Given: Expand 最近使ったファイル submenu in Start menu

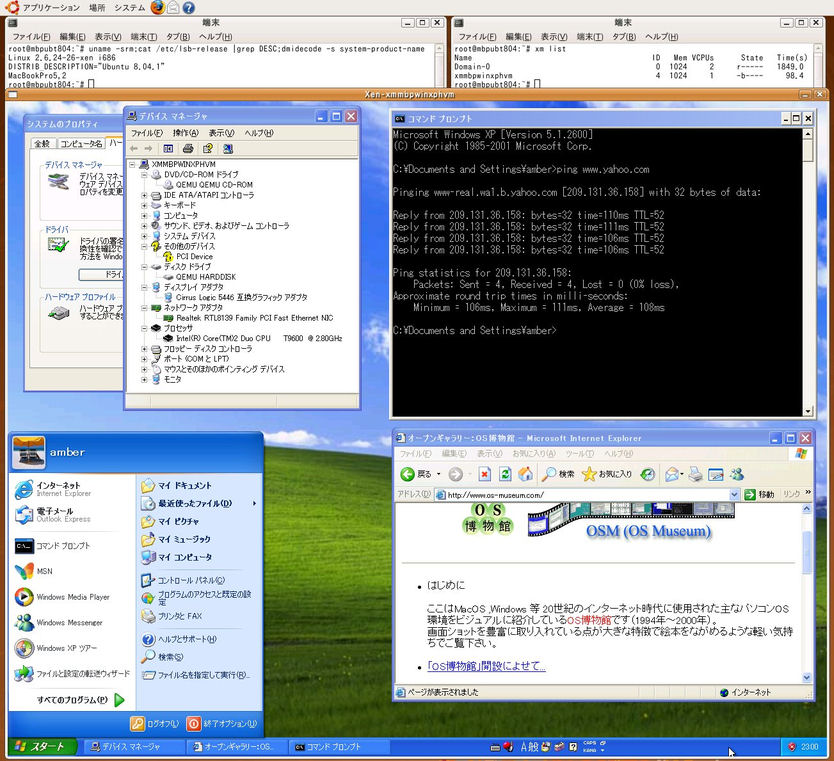Looking at the screenshot, I should click(x=199, y=503).
